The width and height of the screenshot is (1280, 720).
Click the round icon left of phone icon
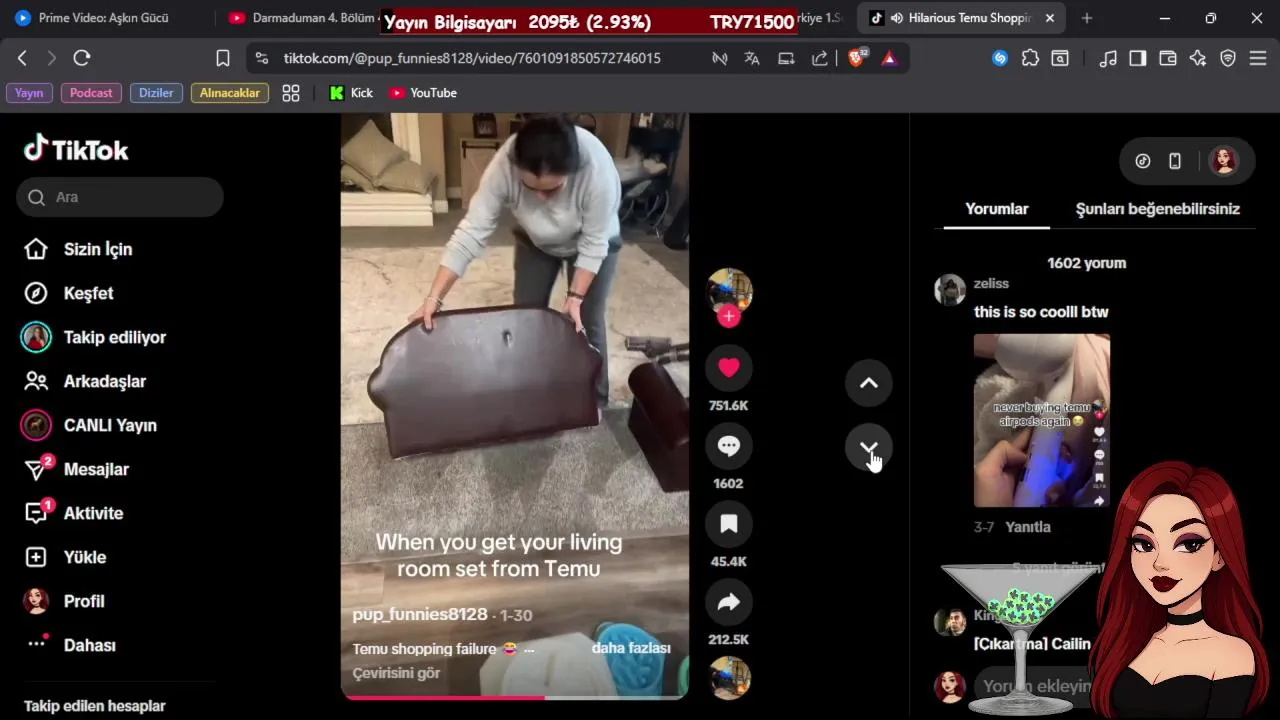pos(1143,161)
